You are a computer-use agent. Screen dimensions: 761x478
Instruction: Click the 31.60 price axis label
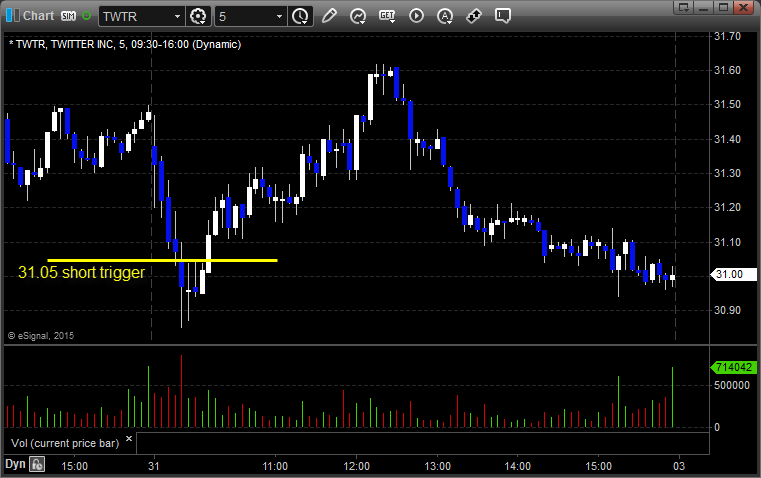pyautogui.click(x=728, y=70)
